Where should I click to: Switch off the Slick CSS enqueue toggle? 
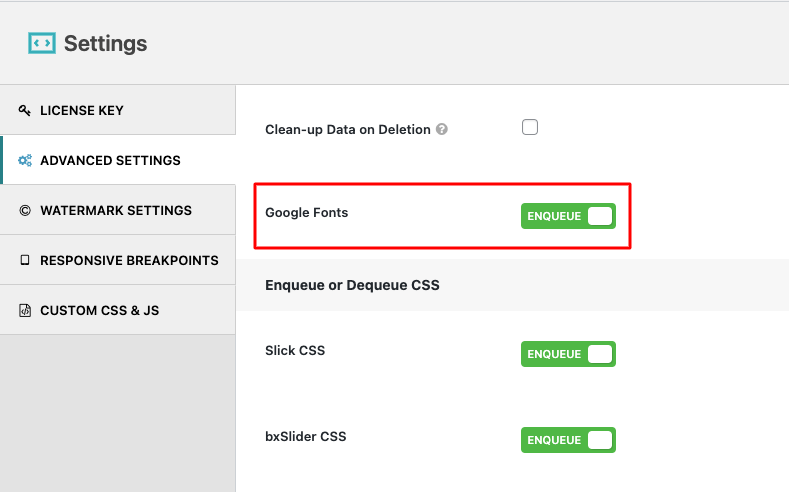point(568,354)
